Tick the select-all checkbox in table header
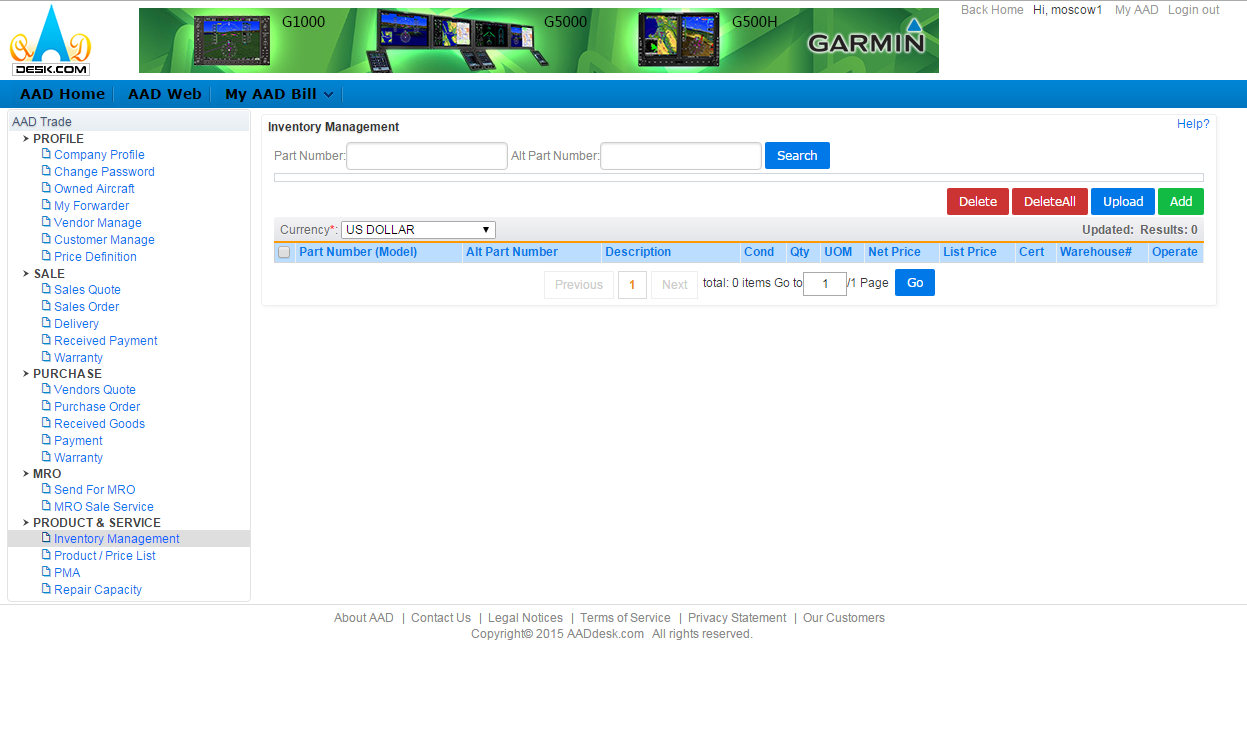This screenshot has height=755, width=1247. pos(284,252)
